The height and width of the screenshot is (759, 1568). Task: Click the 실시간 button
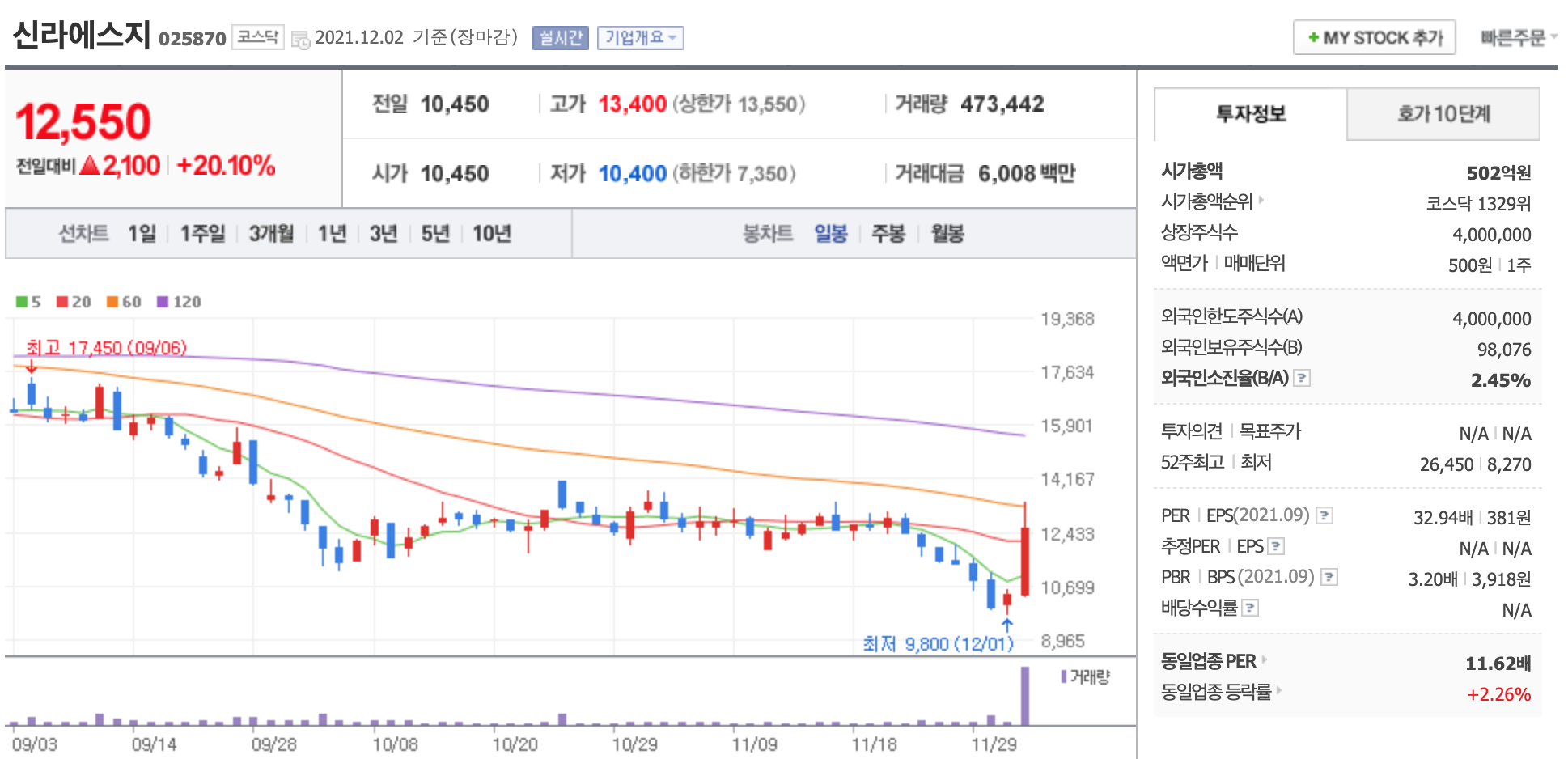tap(561, 38)
